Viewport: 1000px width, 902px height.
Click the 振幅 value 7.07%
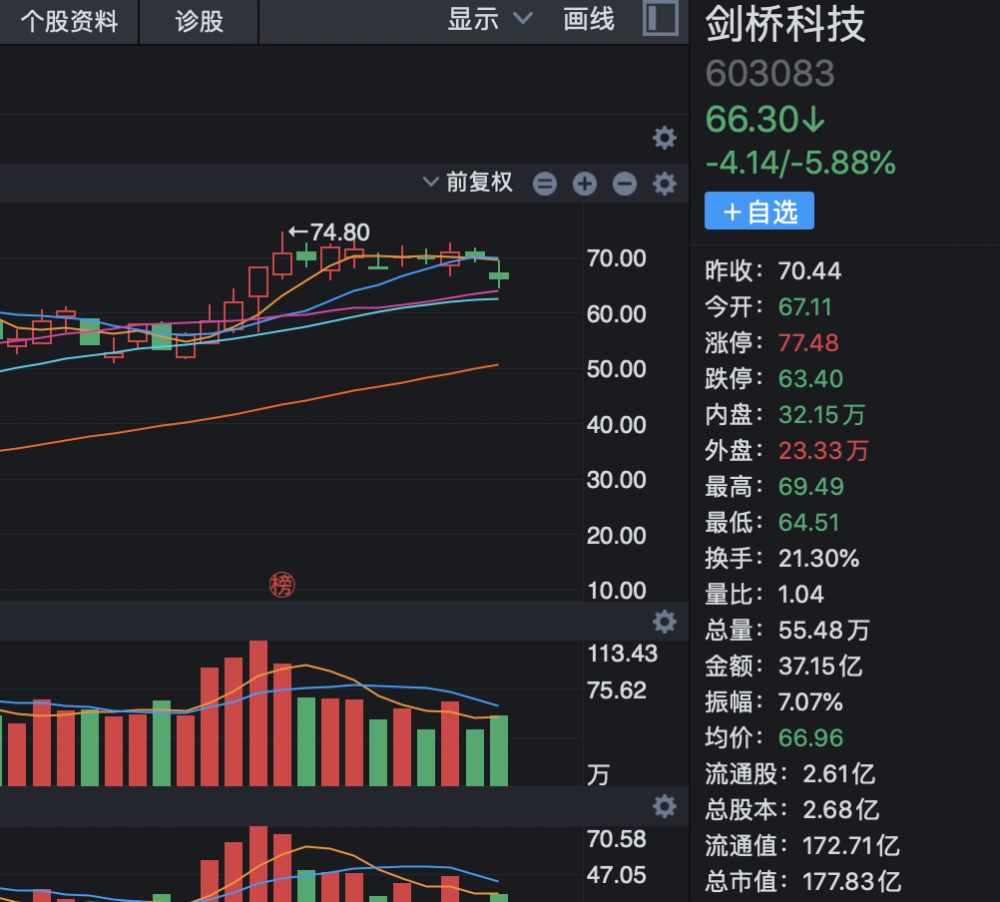[x=811, y=702]
